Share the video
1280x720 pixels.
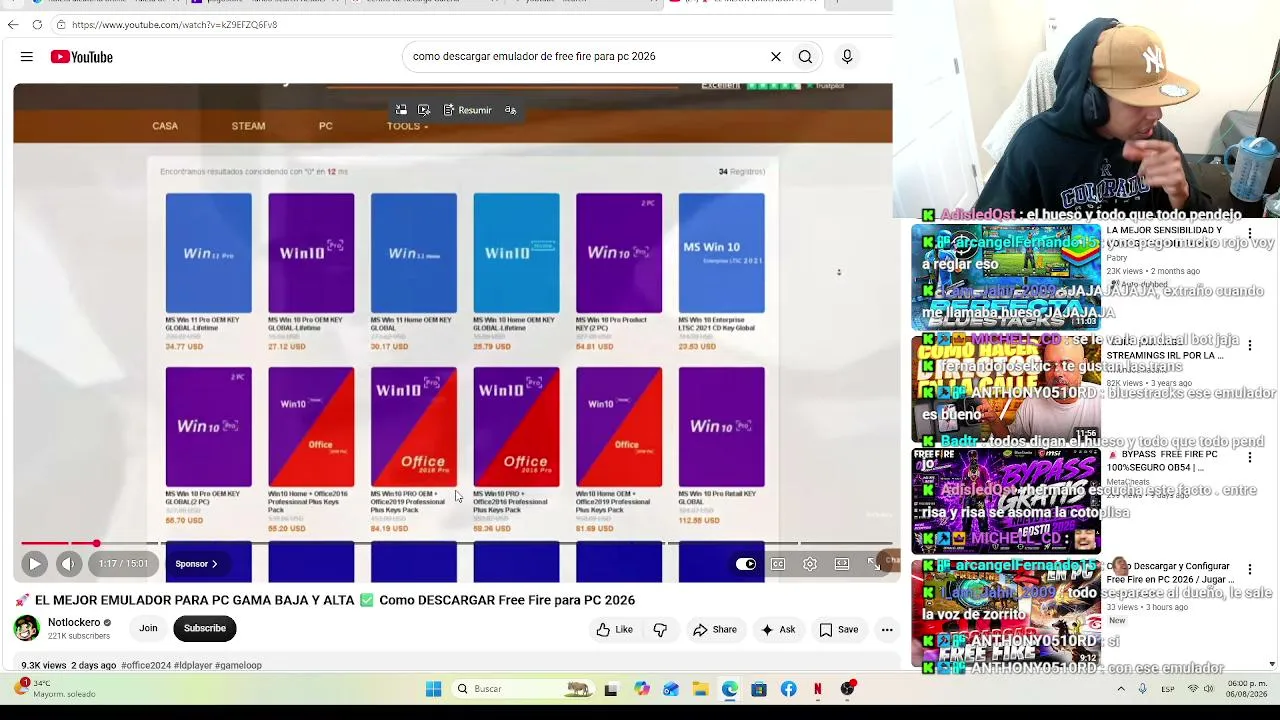714,630
